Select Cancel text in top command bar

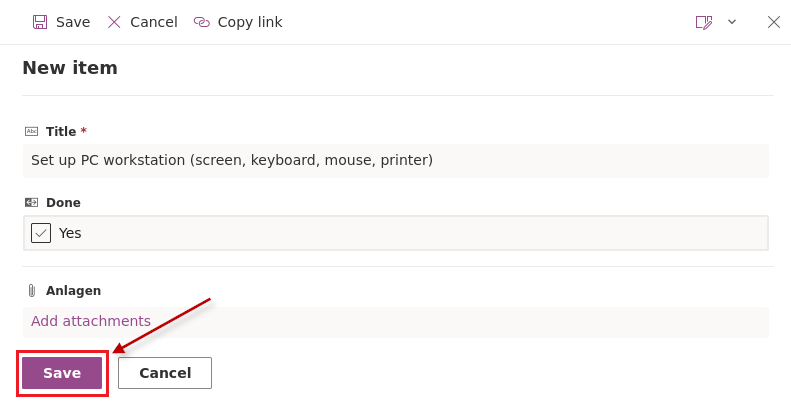tap(154, 22)
